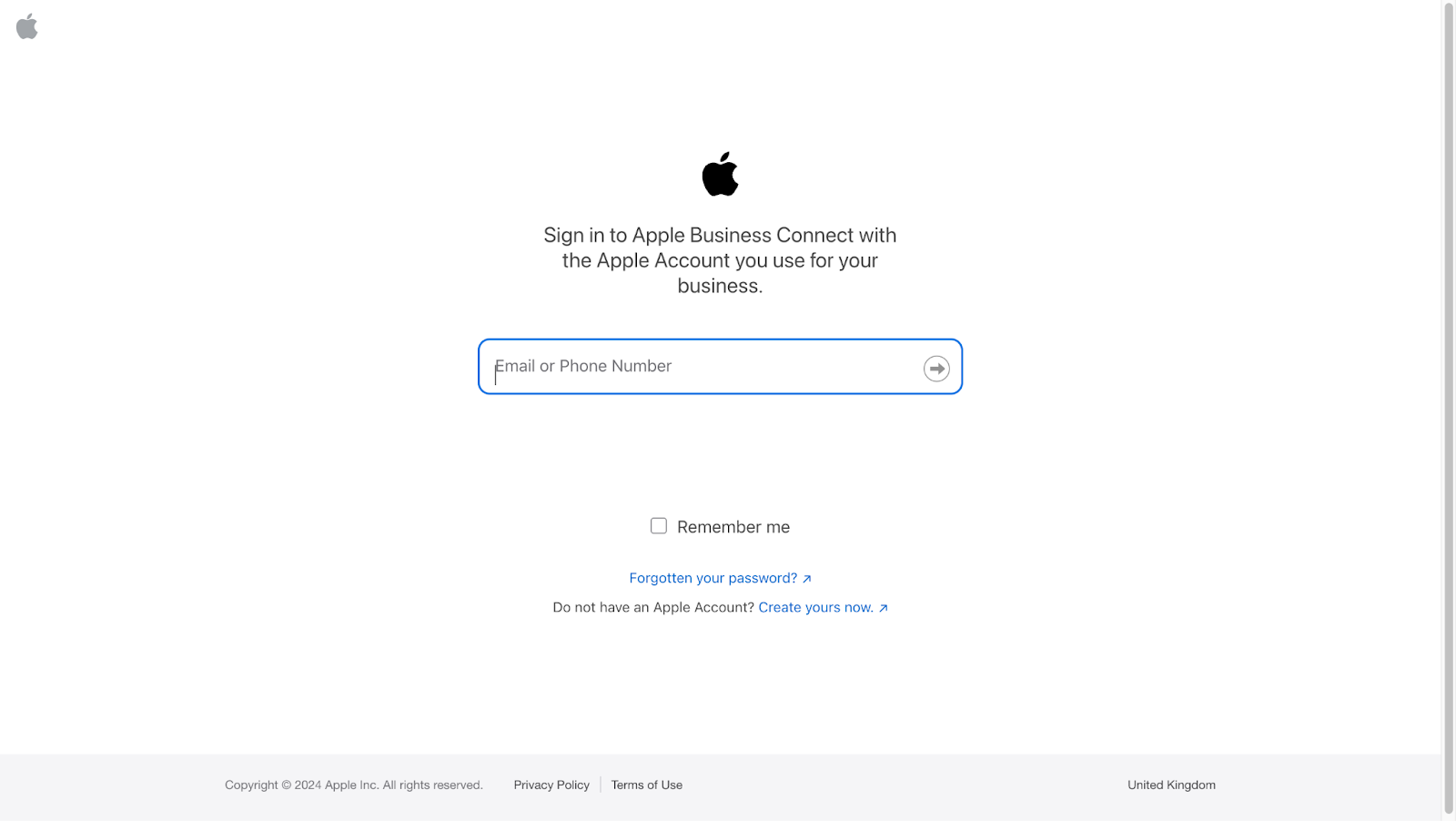The height and width of the screenshot is (821, 1456).
Task: Tick the Remember me checkbox
Action: point(659,526)
